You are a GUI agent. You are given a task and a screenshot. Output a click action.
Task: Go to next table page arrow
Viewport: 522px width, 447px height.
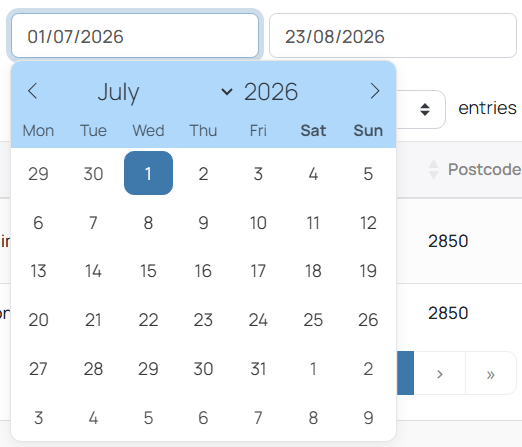(x=440, y=373)
